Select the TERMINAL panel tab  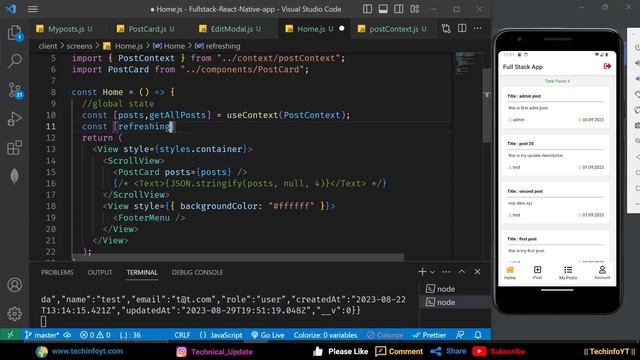coord(142,272)
